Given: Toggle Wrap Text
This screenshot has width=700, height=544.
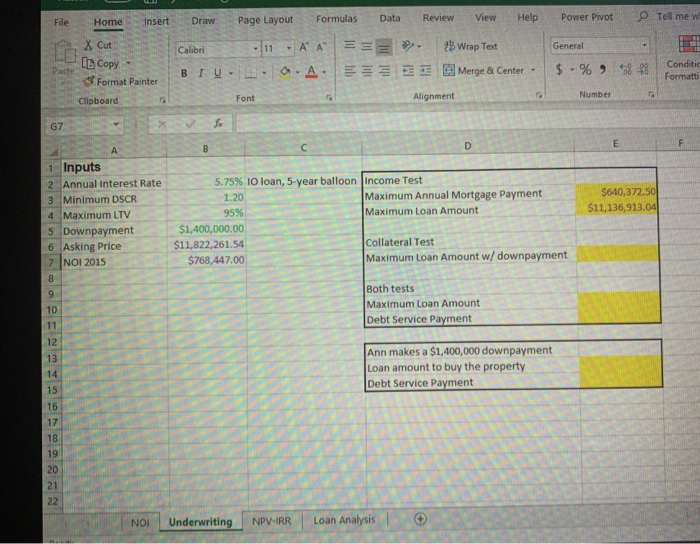Looking at the screenshot, I should click(471, 46).
